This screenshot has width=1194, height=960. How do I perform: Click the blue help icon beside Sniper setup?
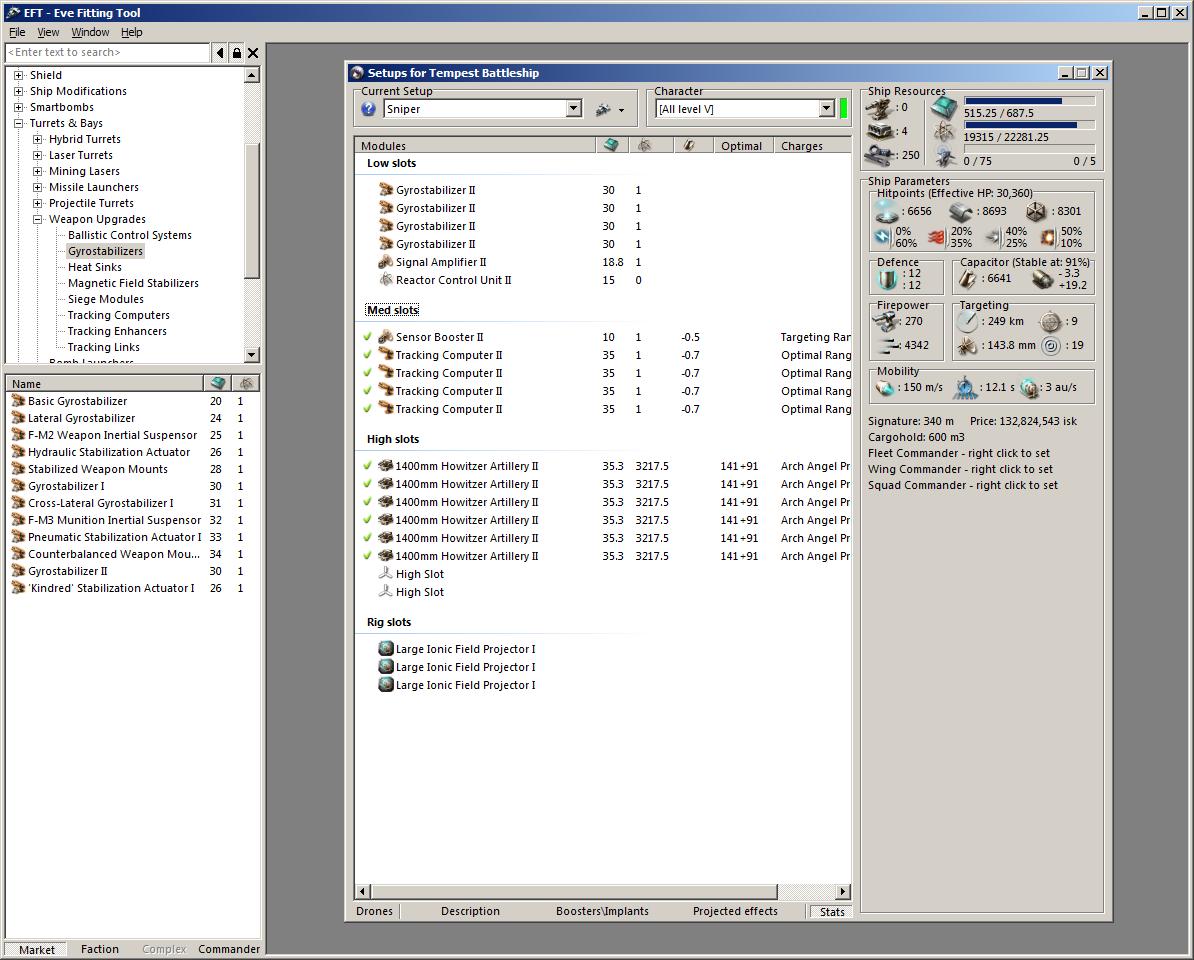click(x=368, y=109)
